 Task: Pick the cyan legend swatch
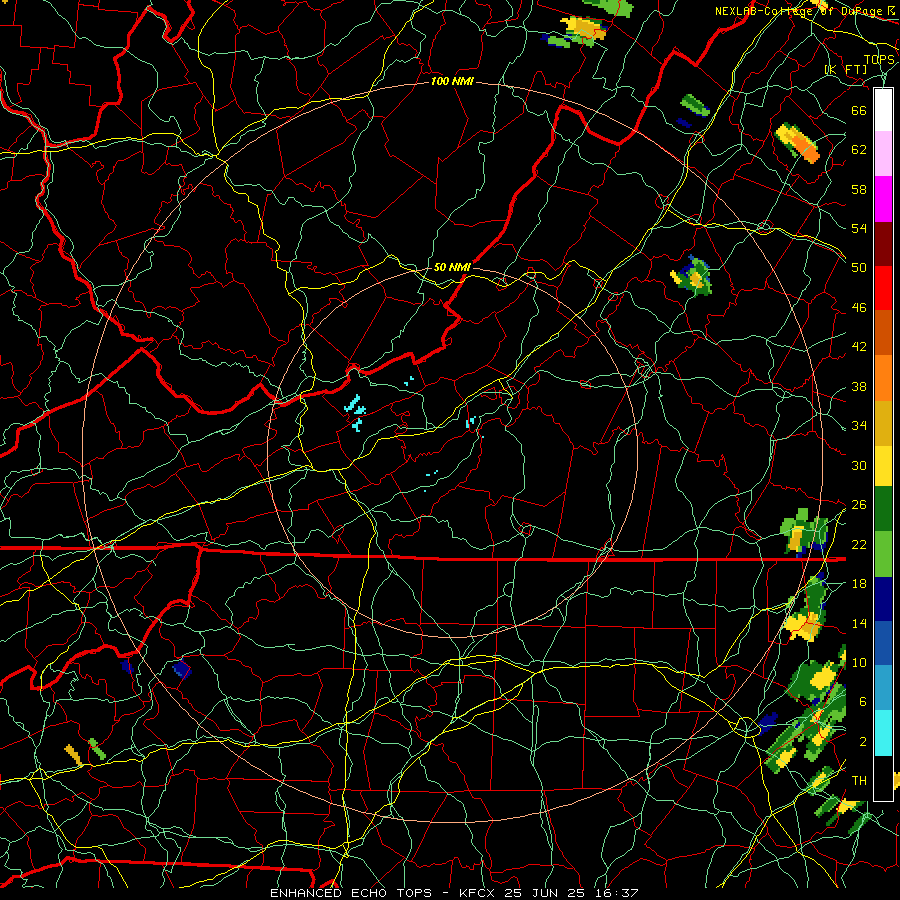(883, 733)
